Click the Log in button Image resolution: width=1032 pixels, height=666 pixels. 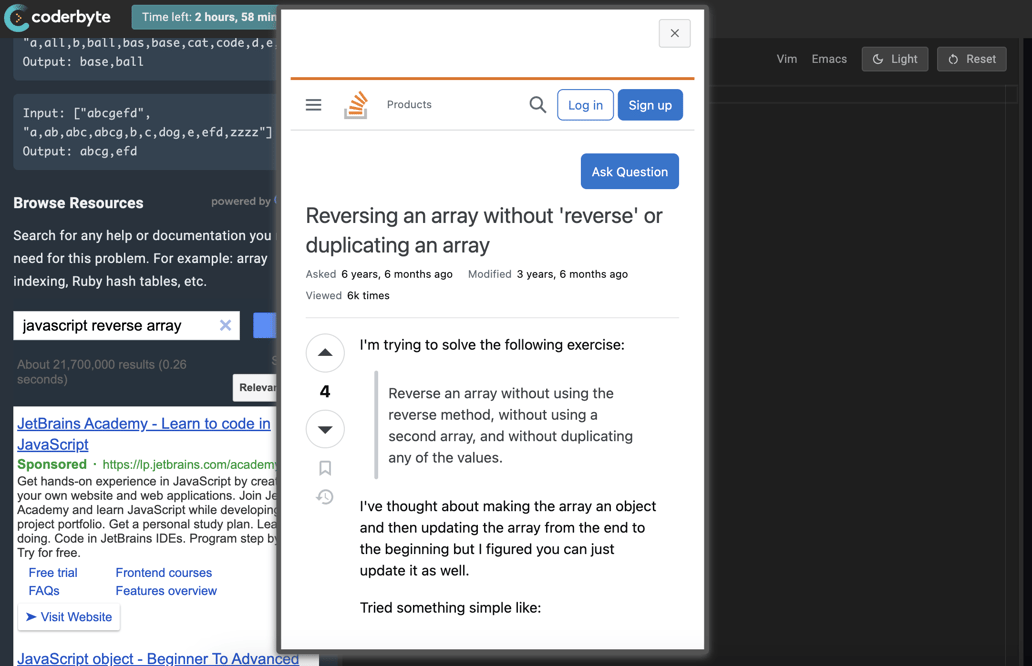point(585,105)
